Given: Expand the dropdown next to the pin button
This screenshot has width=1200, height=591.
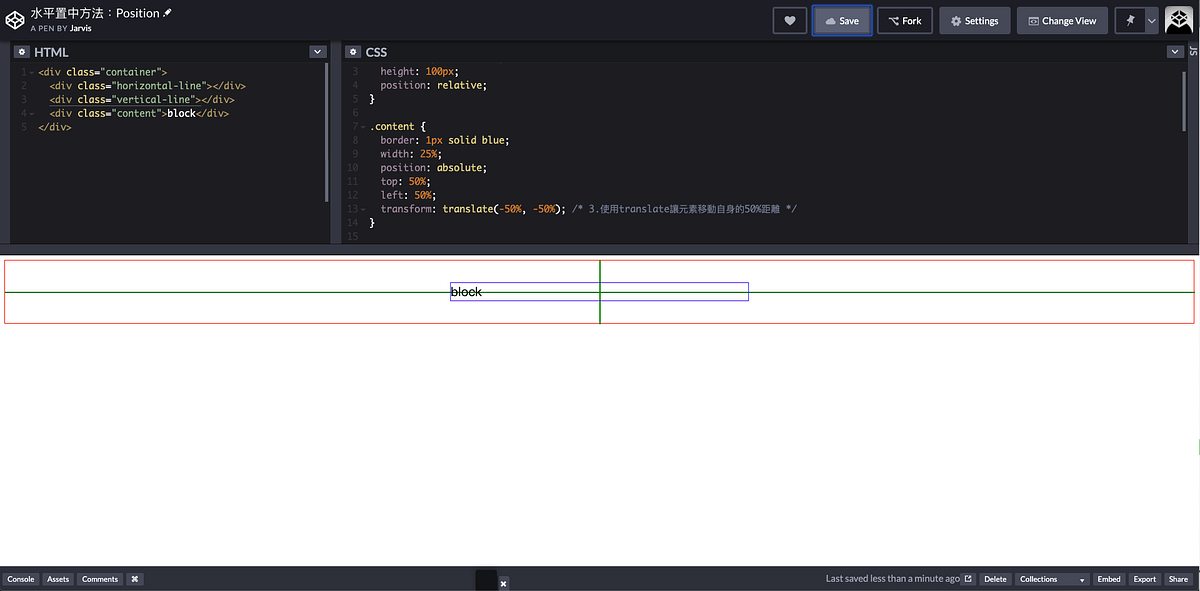Looking at the screenshot, I should [x=1152, y=20].
